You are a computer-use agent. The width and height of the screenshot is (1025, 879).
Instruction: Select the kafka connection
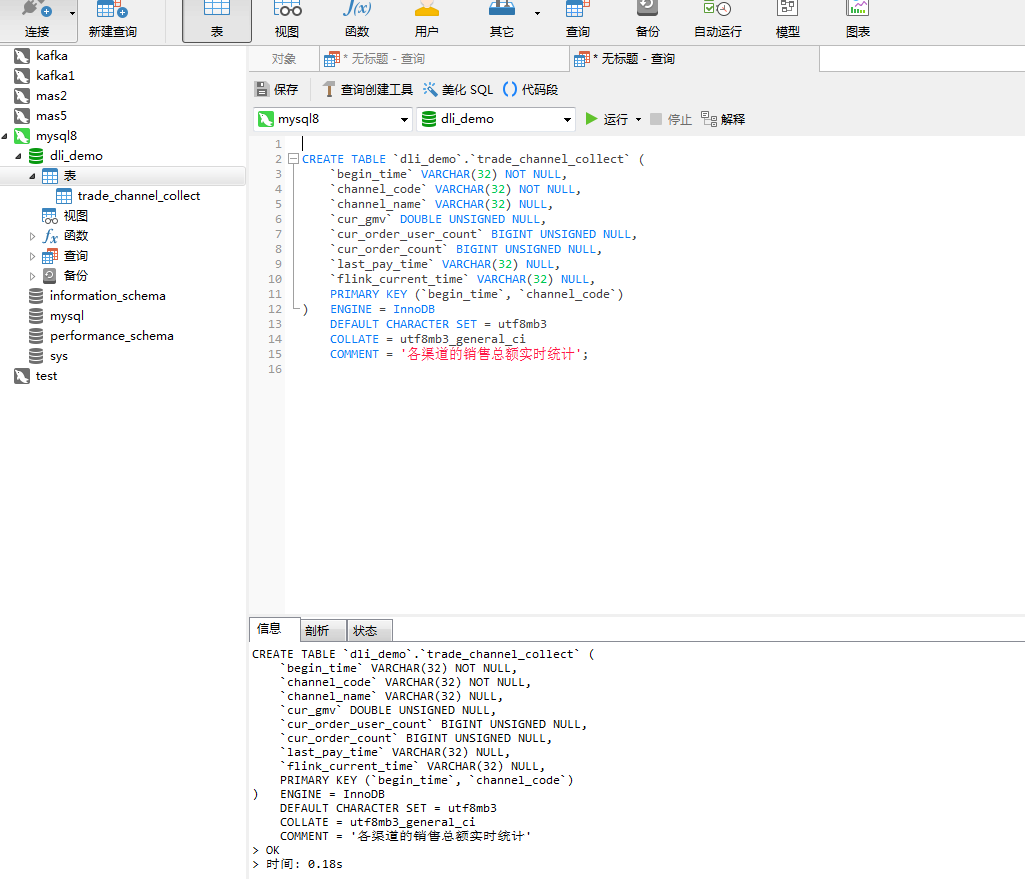pyautogui.click(x=52, y=56)
